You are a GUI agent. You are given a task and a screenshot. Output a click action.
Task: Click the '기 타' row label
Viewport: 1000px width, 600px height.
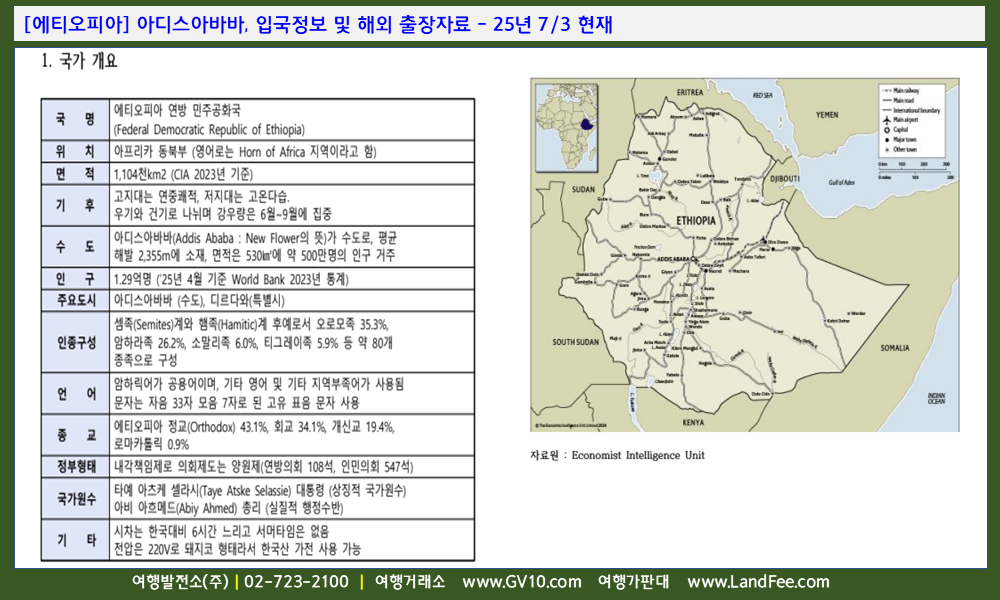point(75,540)
